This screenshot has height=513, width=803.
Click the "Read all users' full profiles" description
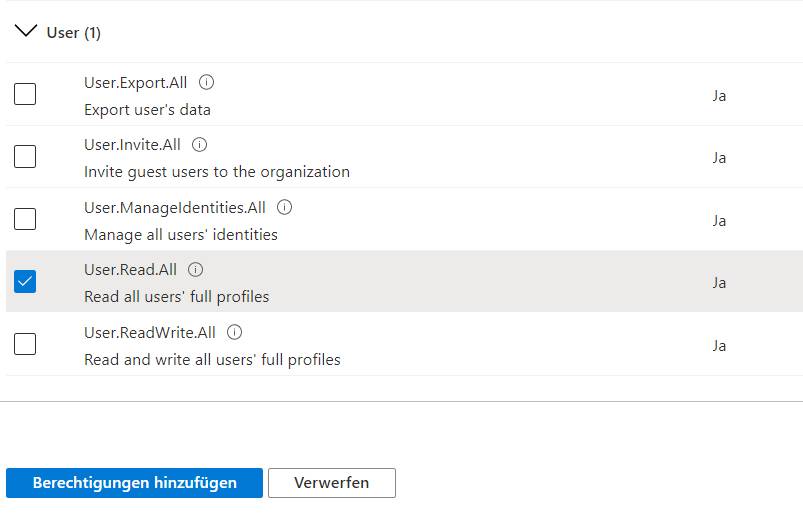click(x=177, y=297)
